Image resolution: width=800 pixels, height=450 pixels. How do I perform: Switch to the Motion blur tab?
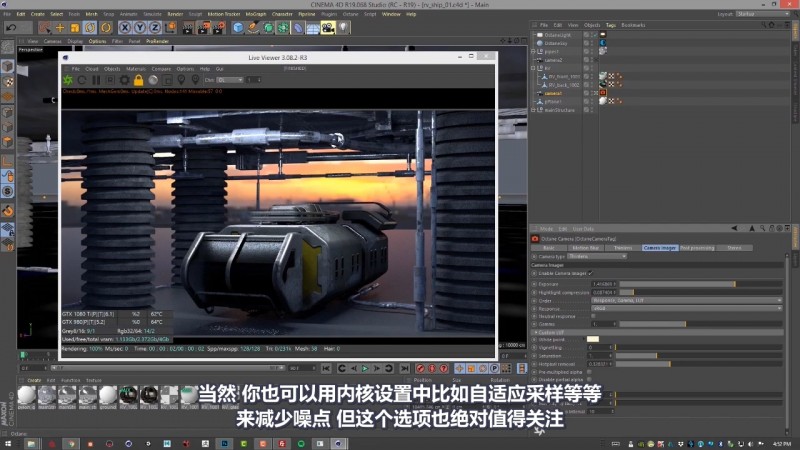(585, 248)
